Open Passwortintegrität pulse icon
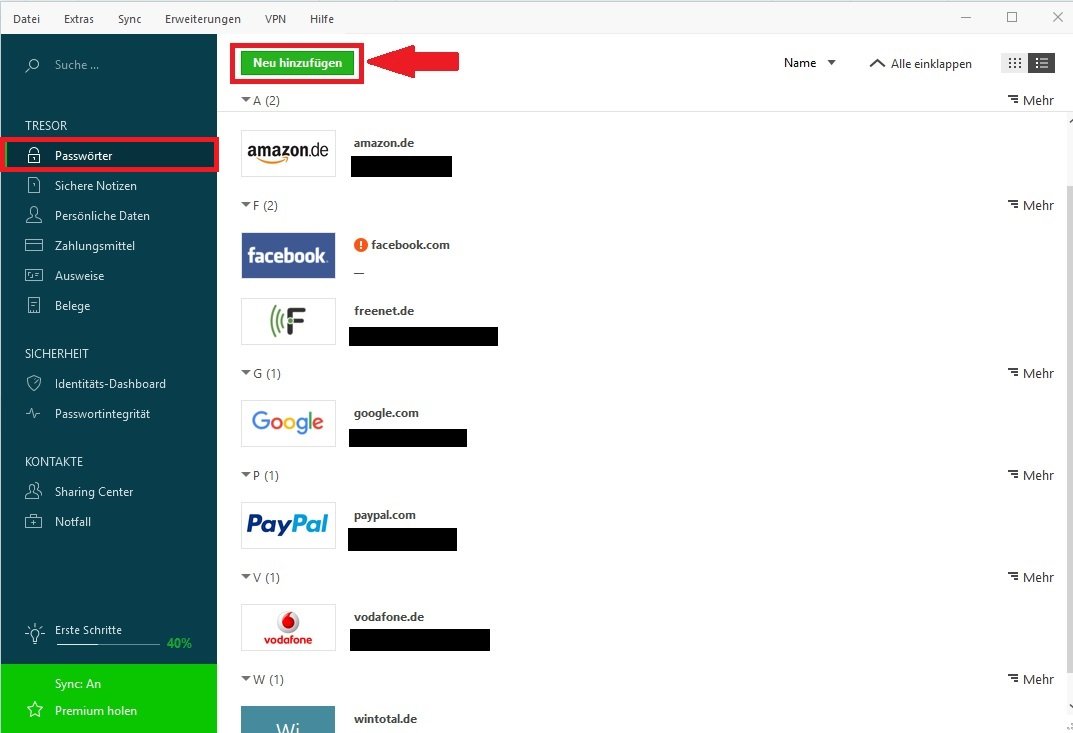The height and width of the screenshot is (733, 1073). tap(34, 413)
